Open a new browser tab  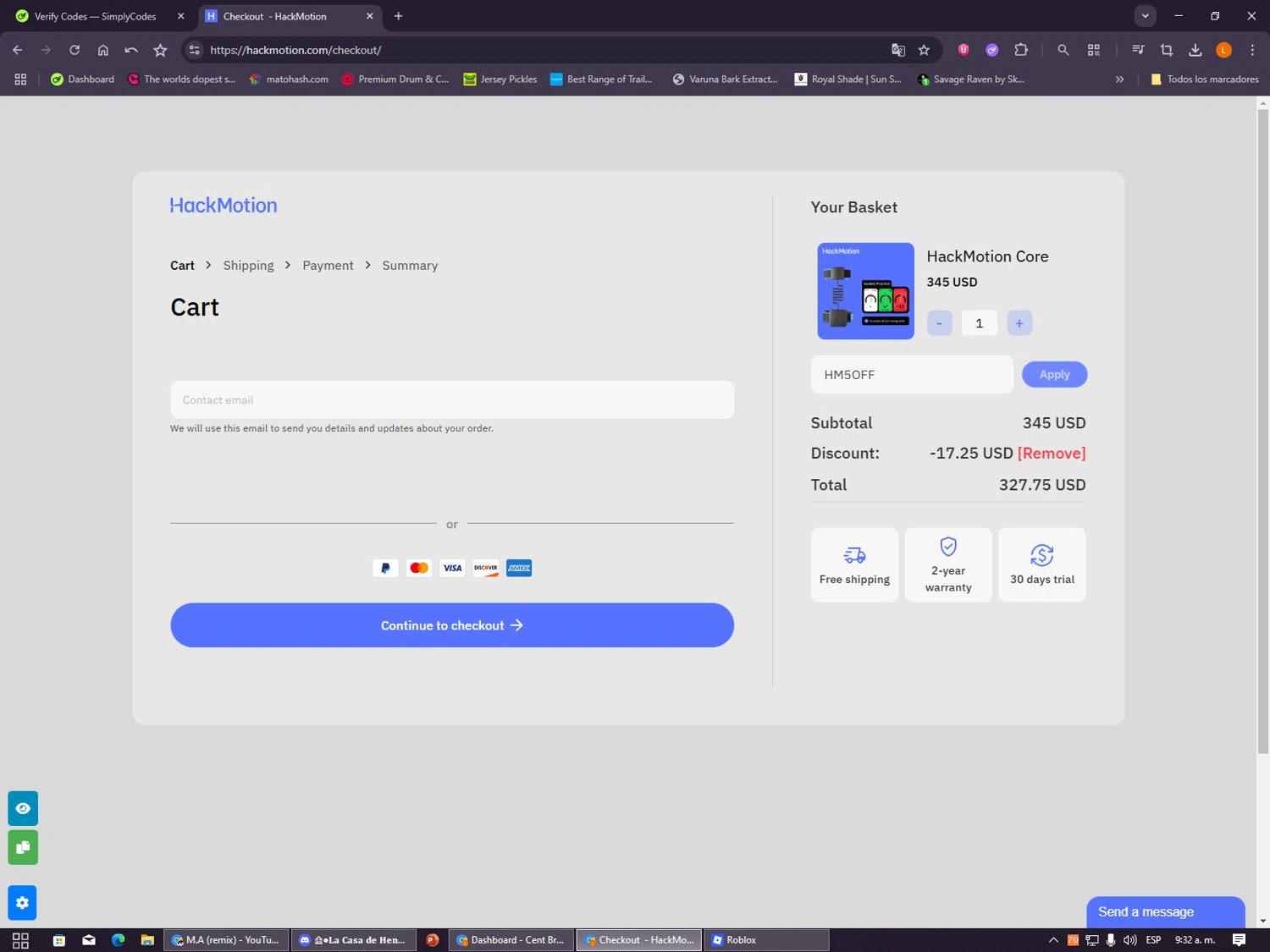coord(398,16)
